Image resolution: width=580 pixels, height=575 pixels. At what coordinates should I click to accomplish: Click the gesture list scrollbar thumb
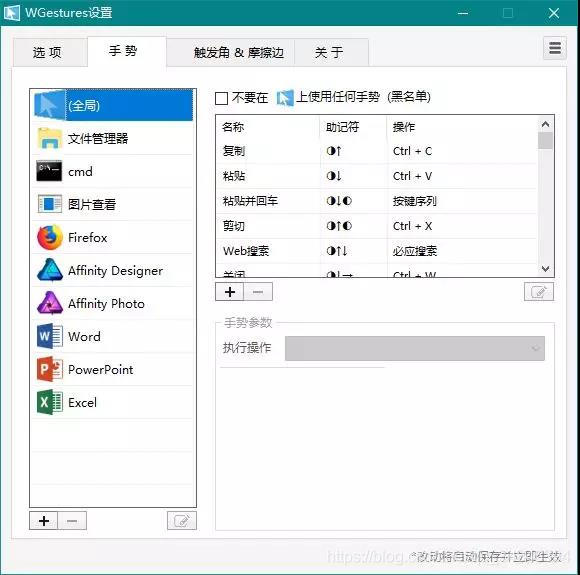tap(545, 141)
